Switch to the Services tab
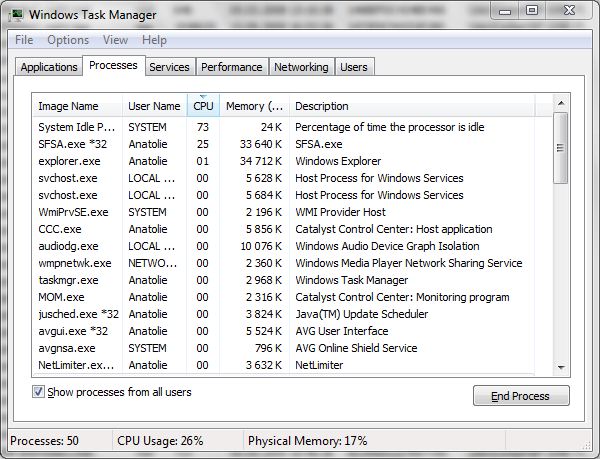The height and width of the screenshot is (459, 600). [169, 67]
